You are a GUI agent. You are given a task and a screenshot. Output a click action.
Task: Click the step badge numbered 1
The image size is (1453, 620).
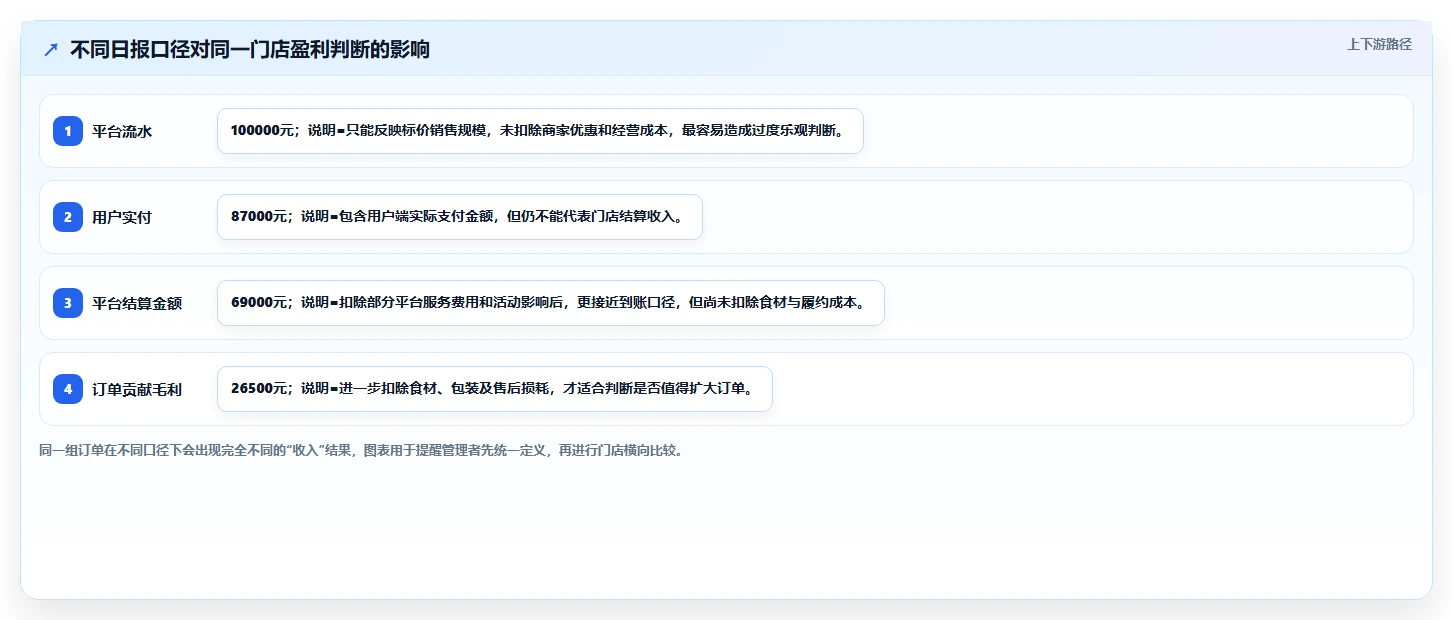(x=68, y=131)
